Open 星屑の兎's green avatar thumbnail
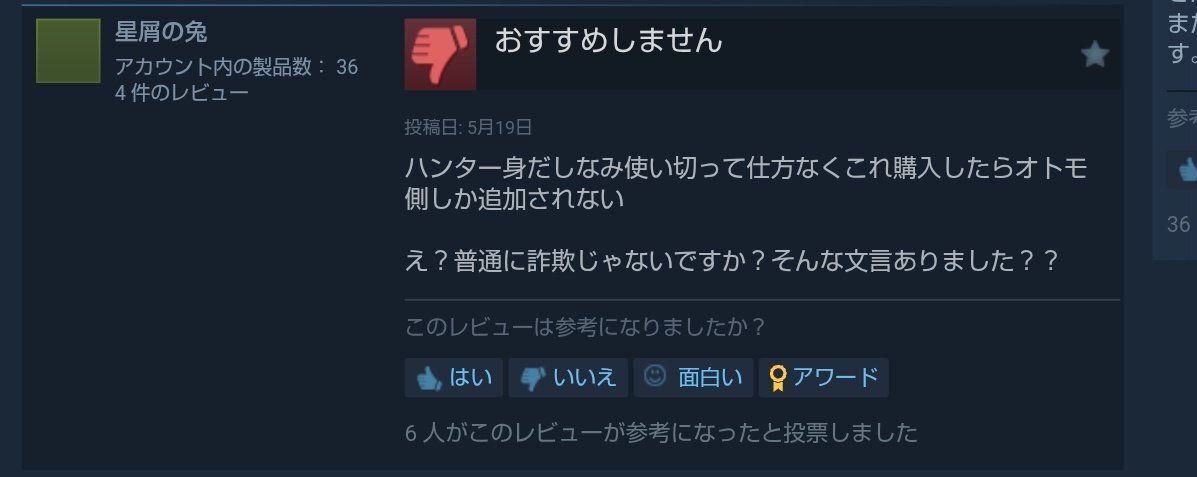 pos(68,50)
